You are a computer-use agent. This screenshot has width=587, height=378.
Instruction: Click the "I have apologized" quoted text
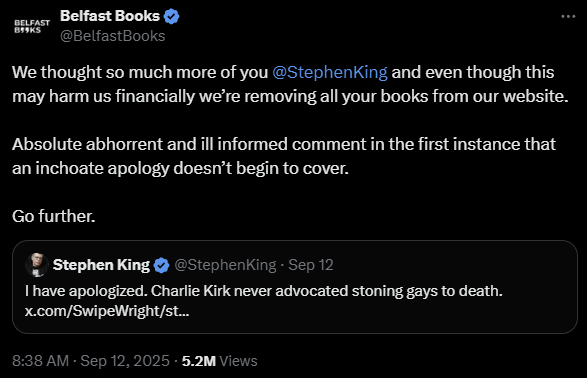click(x=264, y=291)
